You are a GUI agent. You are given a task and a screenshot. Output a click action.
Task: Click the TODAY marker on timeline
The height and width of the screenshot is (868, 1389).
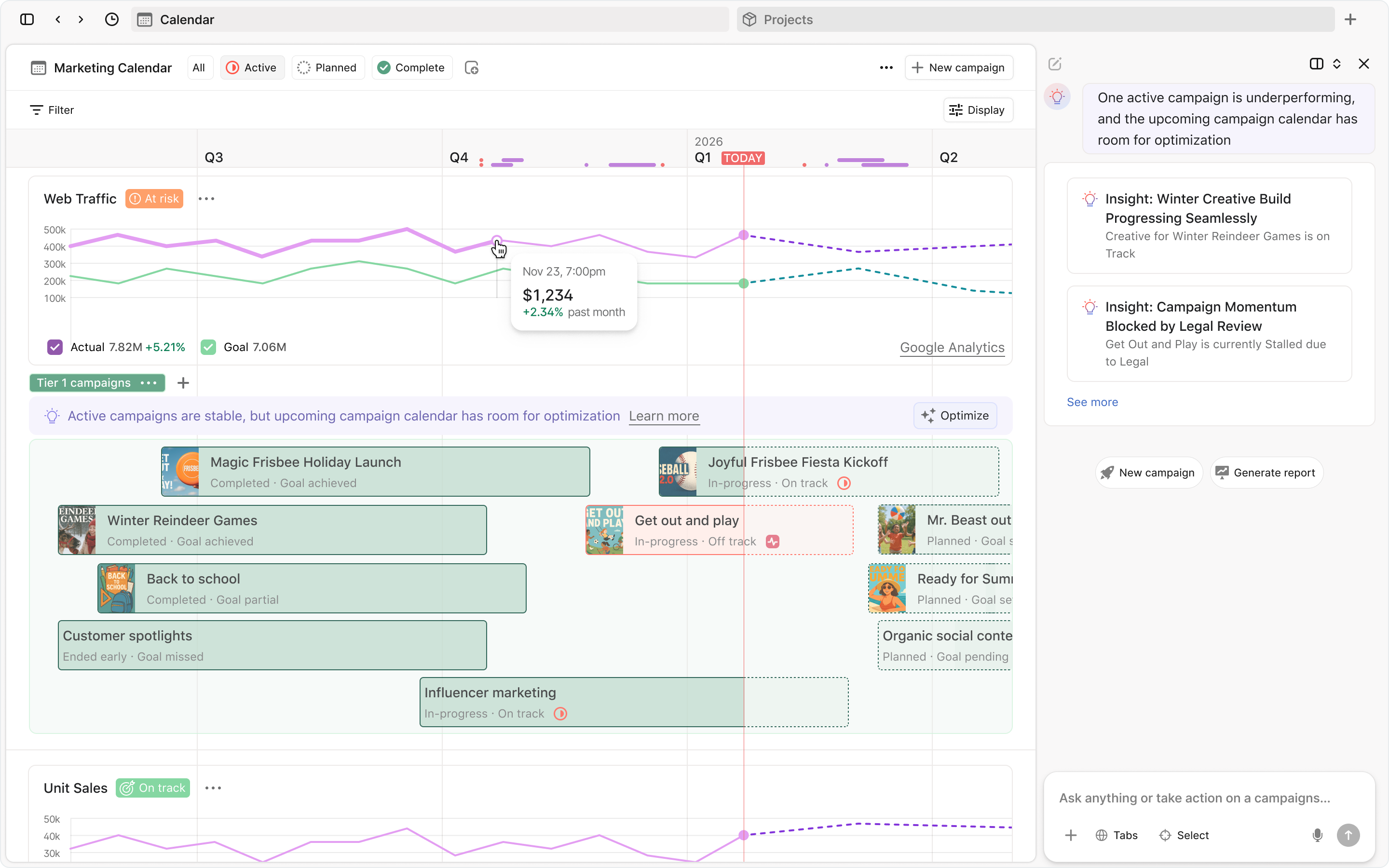point(743,158)
